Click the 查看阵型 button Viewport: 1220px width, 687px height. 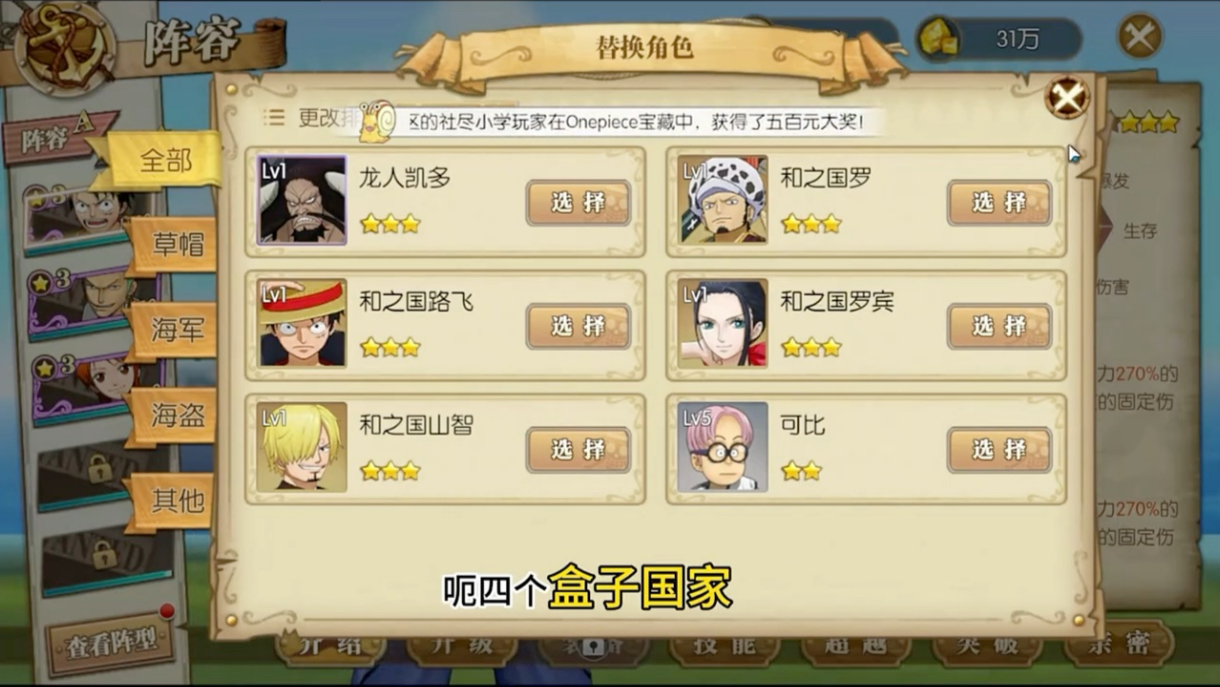(x=111, y=642)
